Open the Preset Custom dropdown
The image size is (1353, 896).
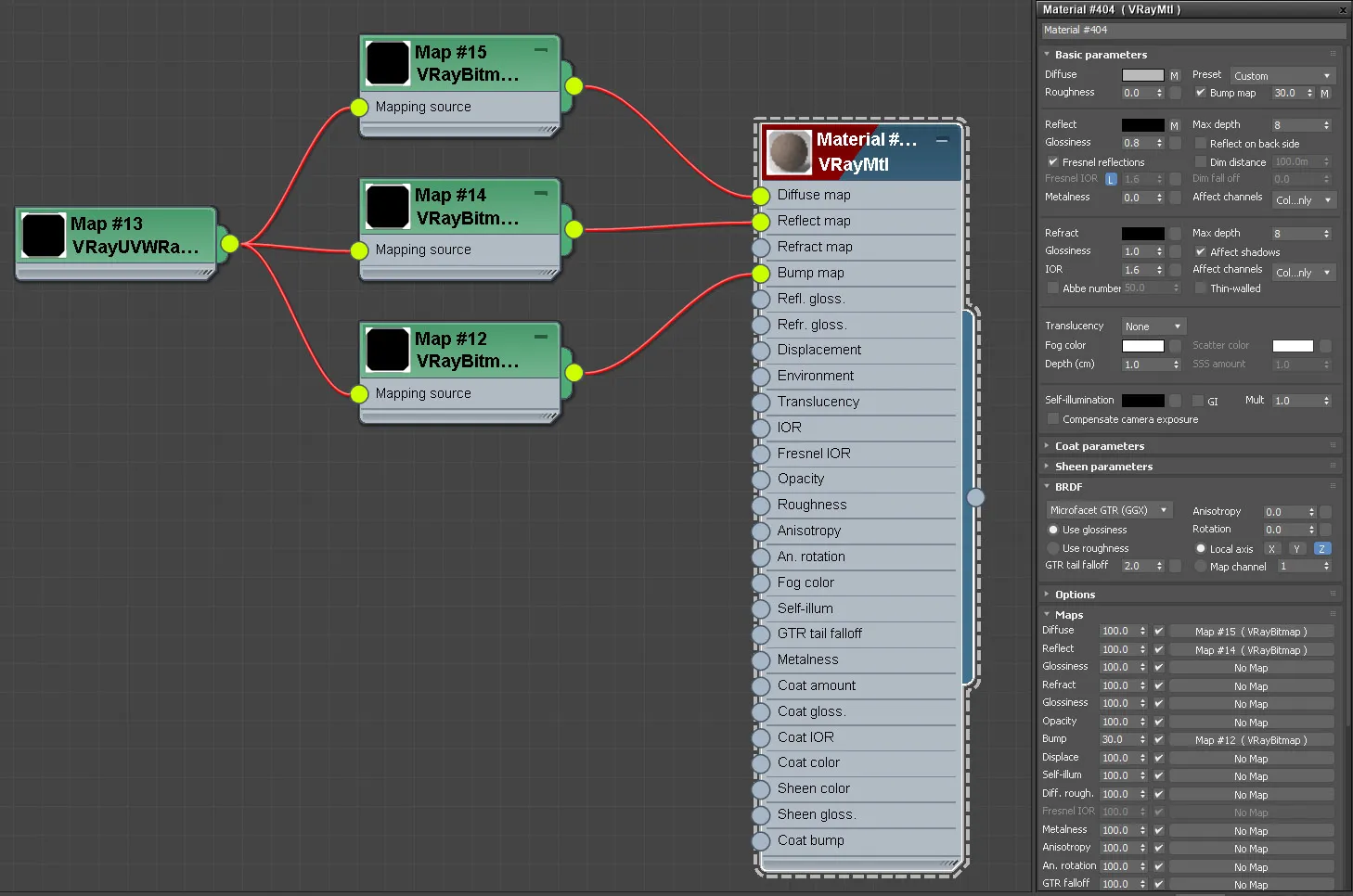1282,76
